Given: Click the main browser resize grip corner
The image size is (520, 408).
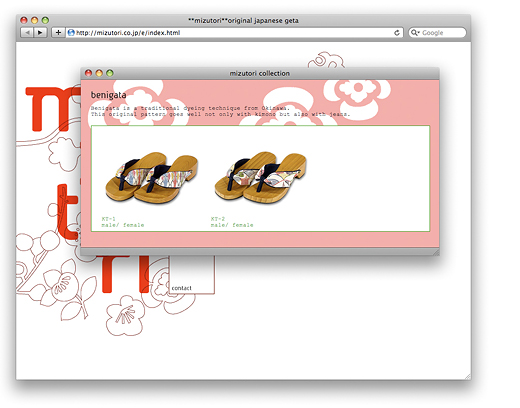Looking at the screenshot, I should click(468, 376).
